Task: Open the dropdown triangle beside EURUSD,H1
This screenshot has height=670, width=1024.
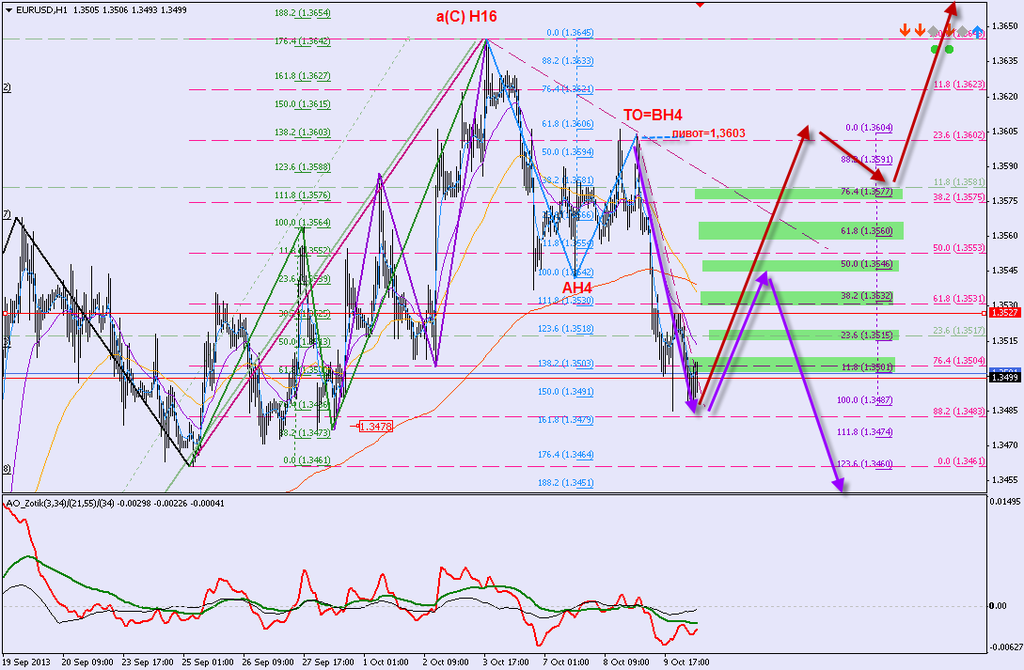Action: (x=8, y=10)
